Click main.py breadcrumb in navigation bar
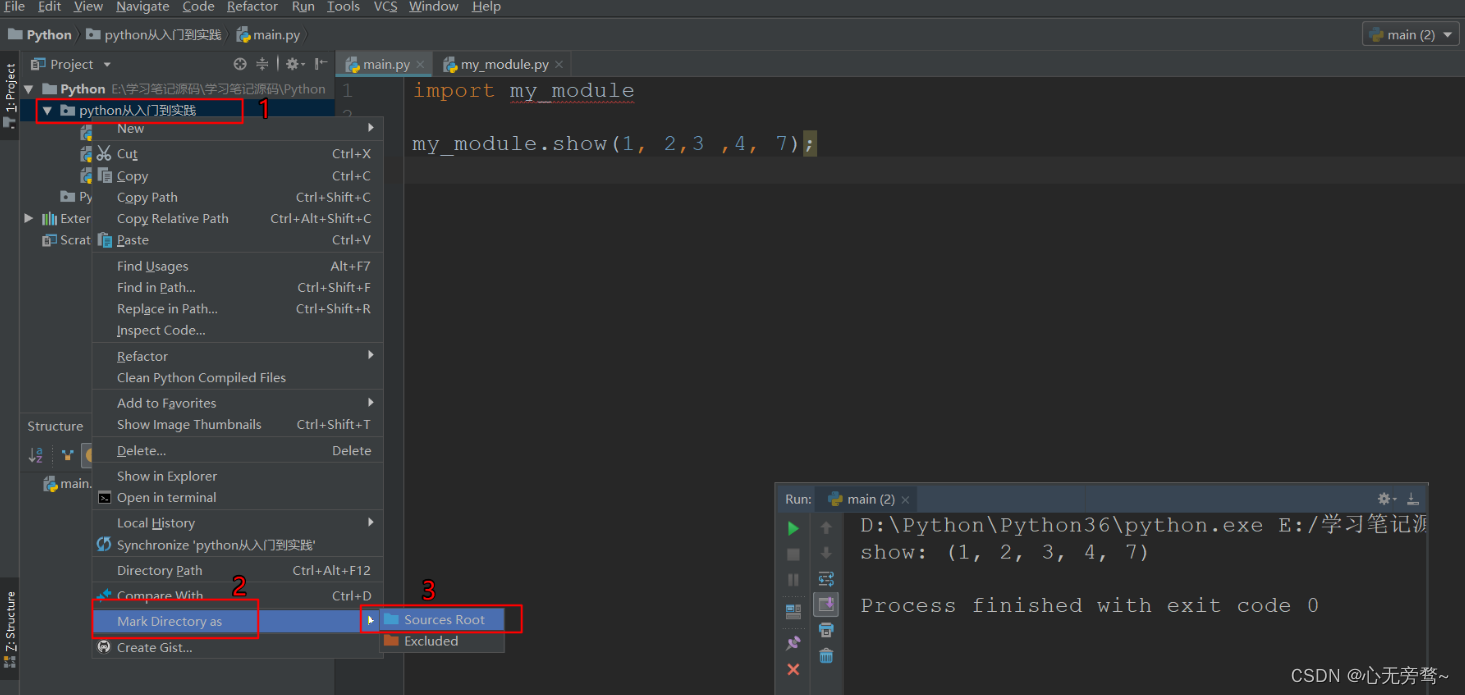This screenshot has height=695, width=1465. (268, 34)
